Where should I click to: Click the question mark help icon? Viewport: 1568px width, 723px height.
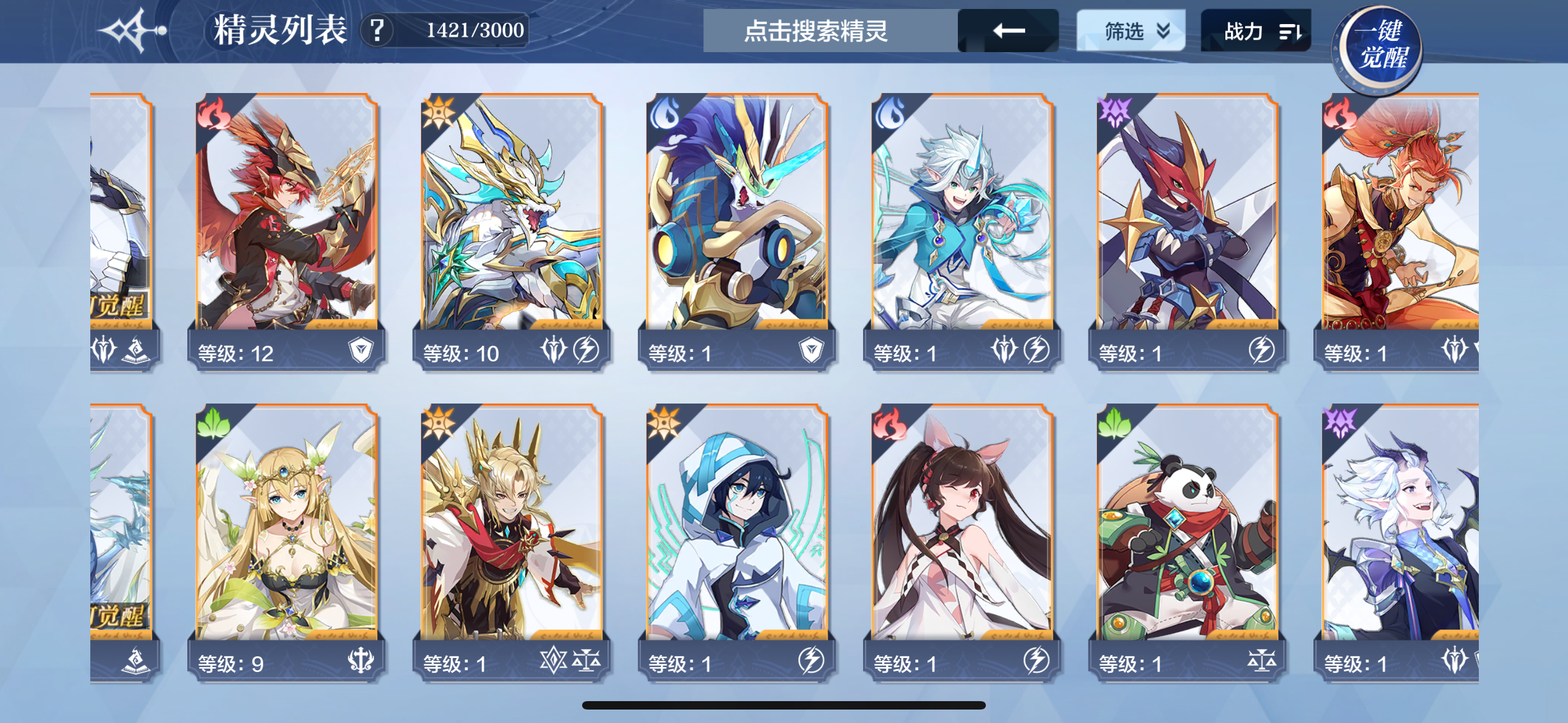pos(377,30)
